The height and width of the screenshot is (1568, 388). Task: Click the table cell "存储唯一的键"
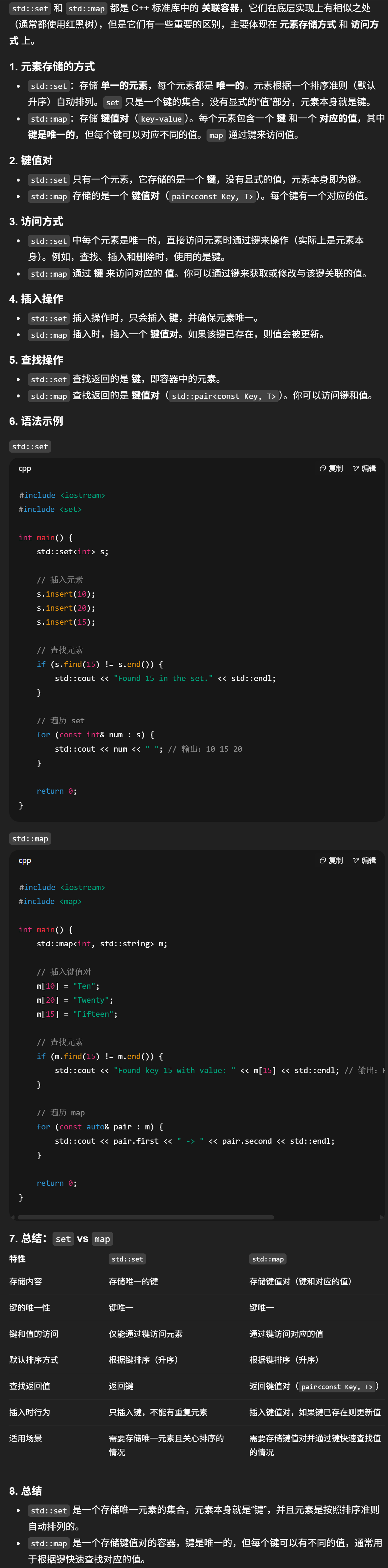click(x=133, y=1281)
